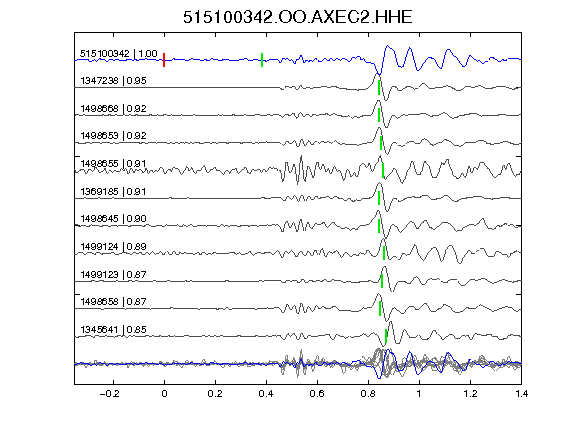The height and width of the screenshot is (432, 576).
Task: Click green pick marker on blue top trace
Action: [262, 60]
